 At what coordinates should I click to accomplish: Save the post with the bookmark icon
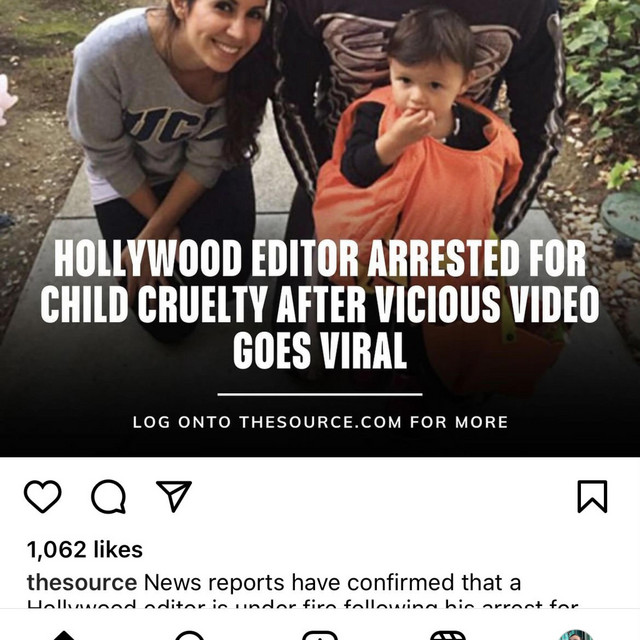point(592,496)
